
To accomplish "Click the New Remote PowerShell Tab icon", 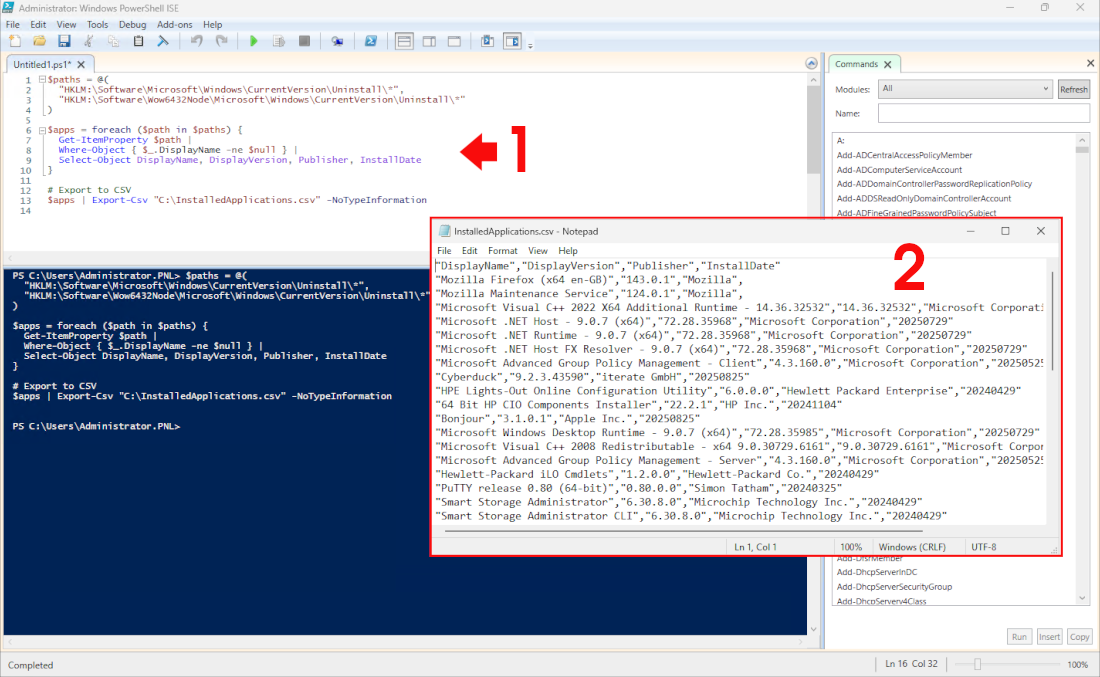I will (337, 41).
